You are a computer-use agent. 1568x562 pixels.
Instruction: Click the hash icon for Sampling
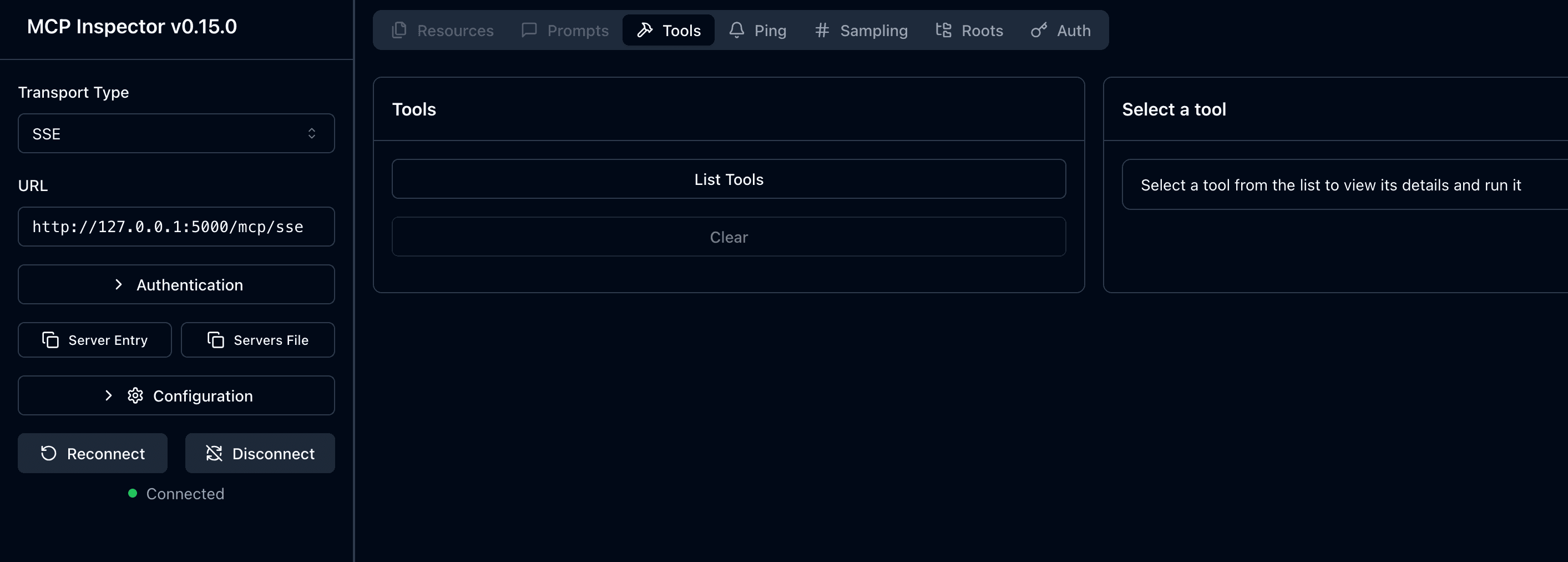(x=822, y=30)
